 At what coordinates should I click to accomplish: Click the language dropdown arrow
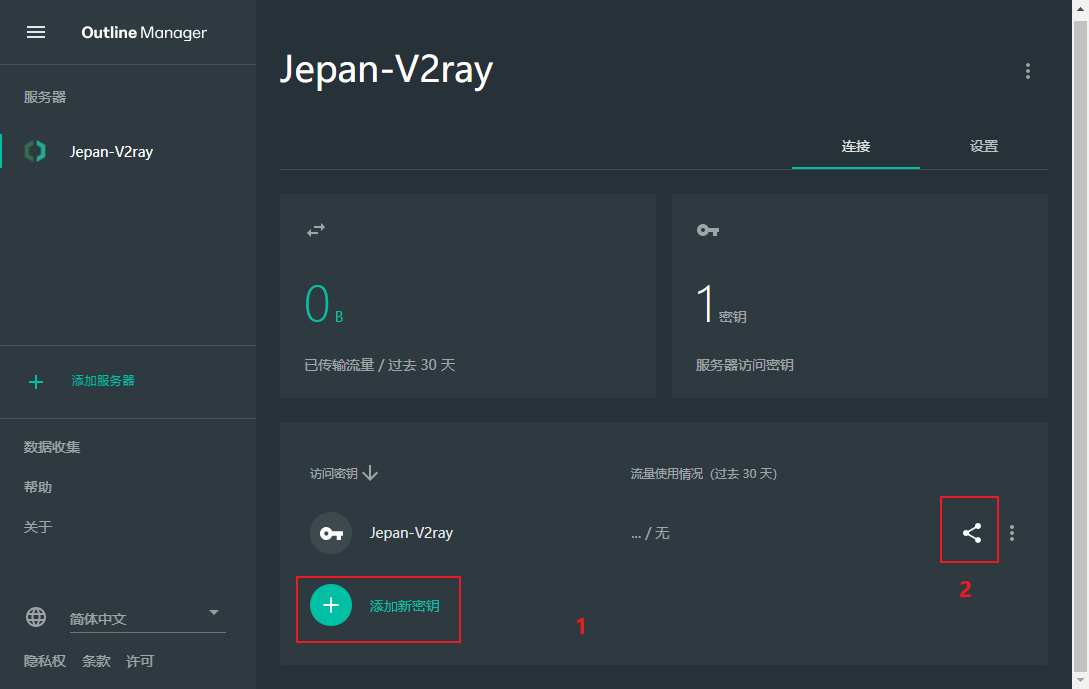tap(214, 613)
